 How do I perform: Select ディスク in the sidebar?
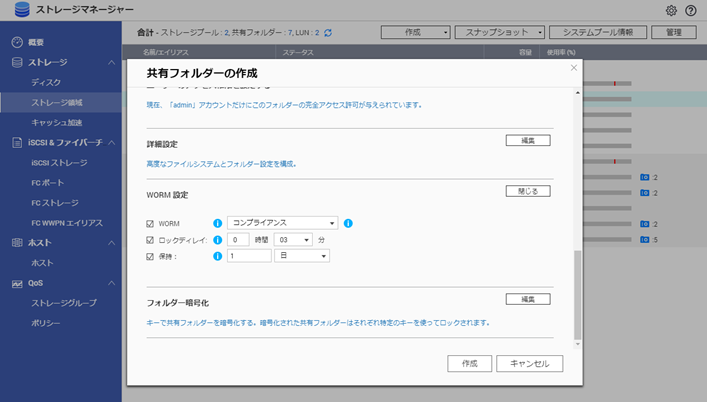coord(45,82)
